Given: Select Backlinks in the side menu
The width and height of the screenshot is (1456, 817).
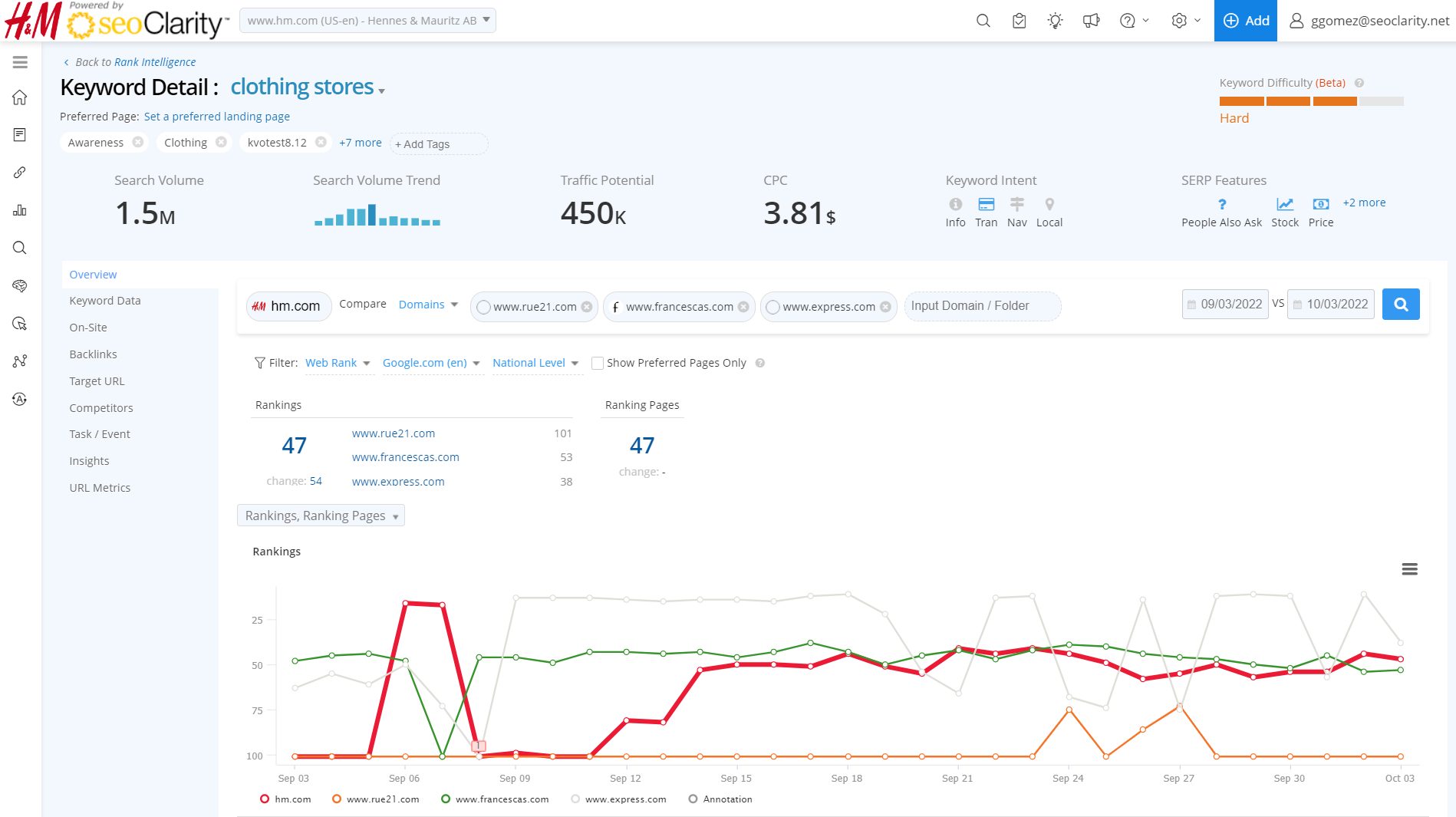Looking at the screenshot, I should pyautogui.click(x=93, y=354).
